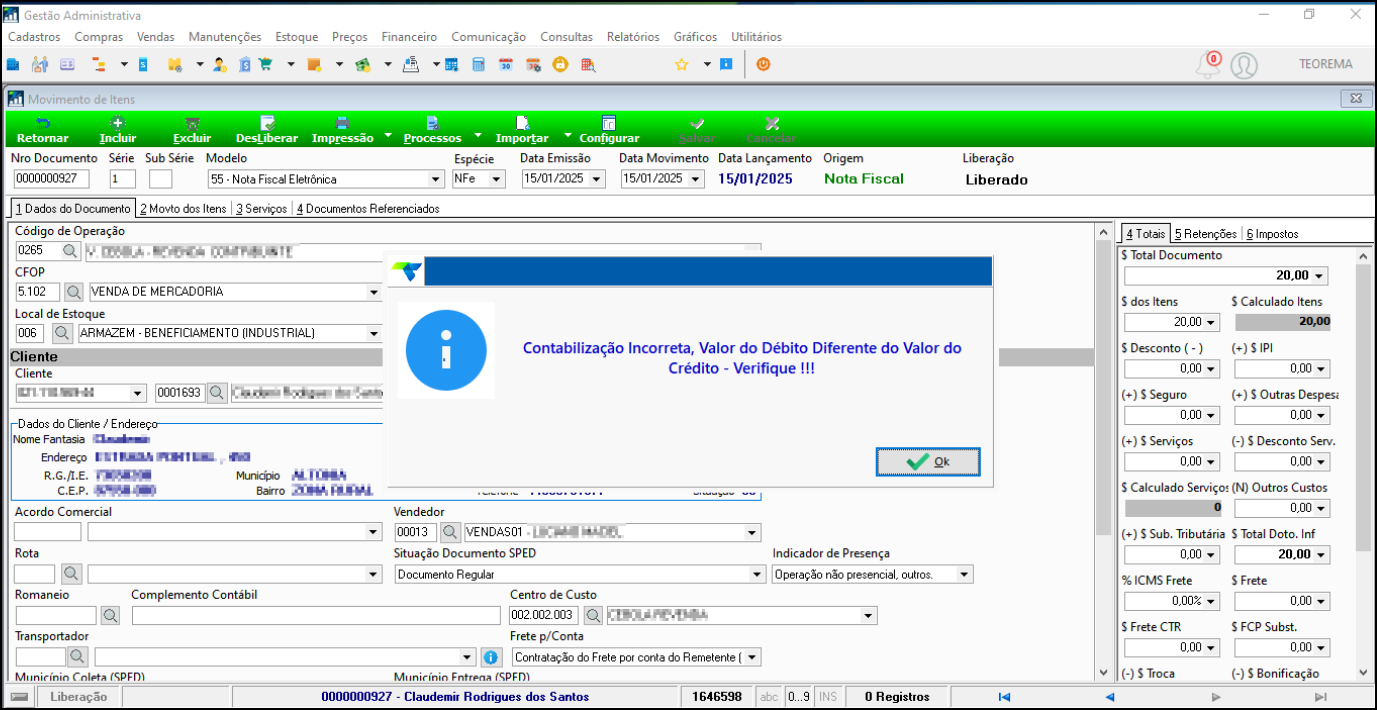Open the calculator icon in top toolbar
The width and height of the screenshot is (1377, 710).
(x=478, y=64)
